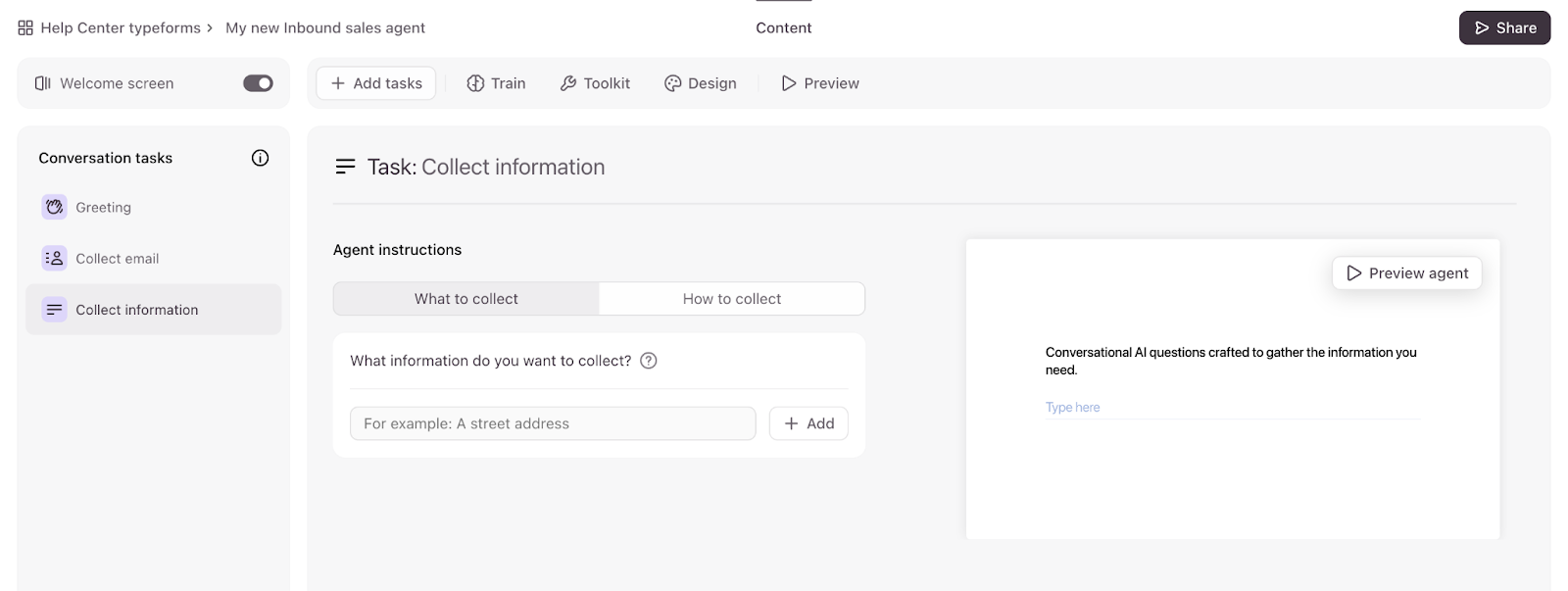Screen dimensions: 1568x591
Task: Open Toolkit with the wrench icon
Action: pos(568,83)
